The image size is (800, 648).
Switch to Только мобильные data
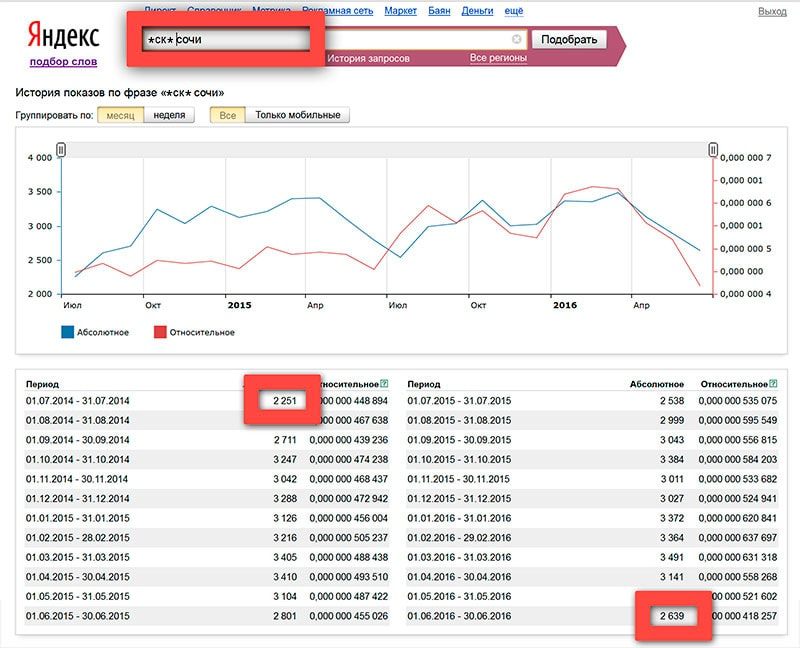pyautogui.click(x=297, y=115)
